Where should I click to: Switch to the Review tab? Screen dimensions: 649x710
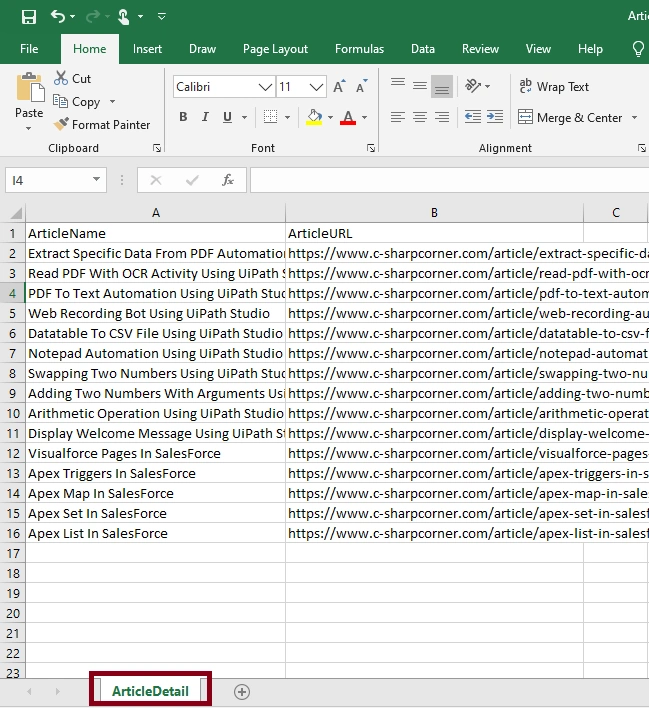(480, 49)
